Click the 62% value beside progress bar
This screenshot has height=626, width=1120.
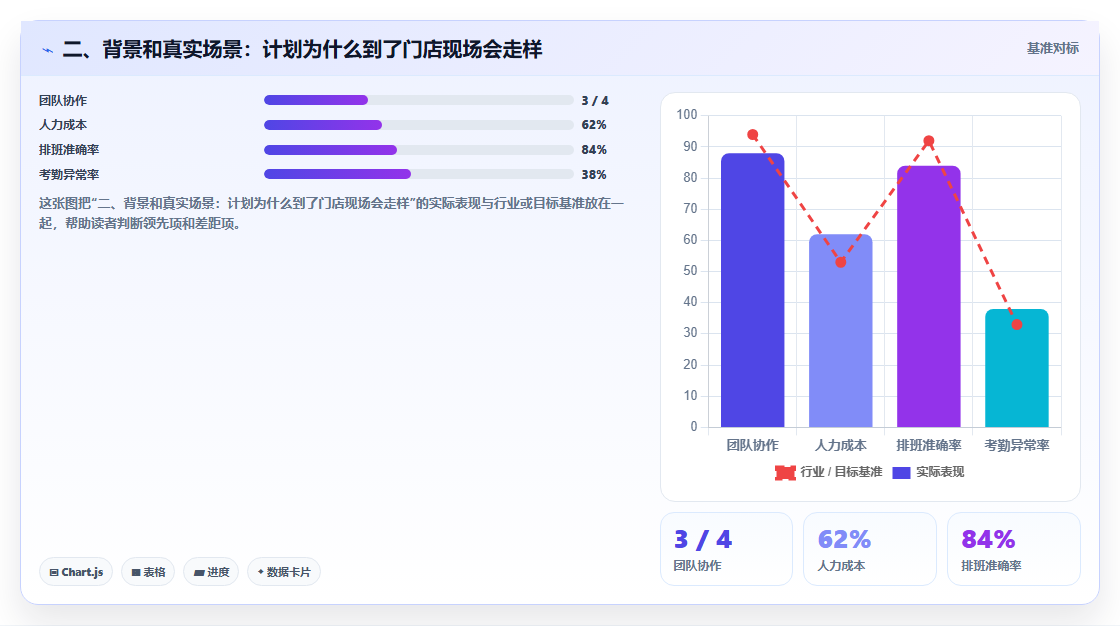pos(594,125)
